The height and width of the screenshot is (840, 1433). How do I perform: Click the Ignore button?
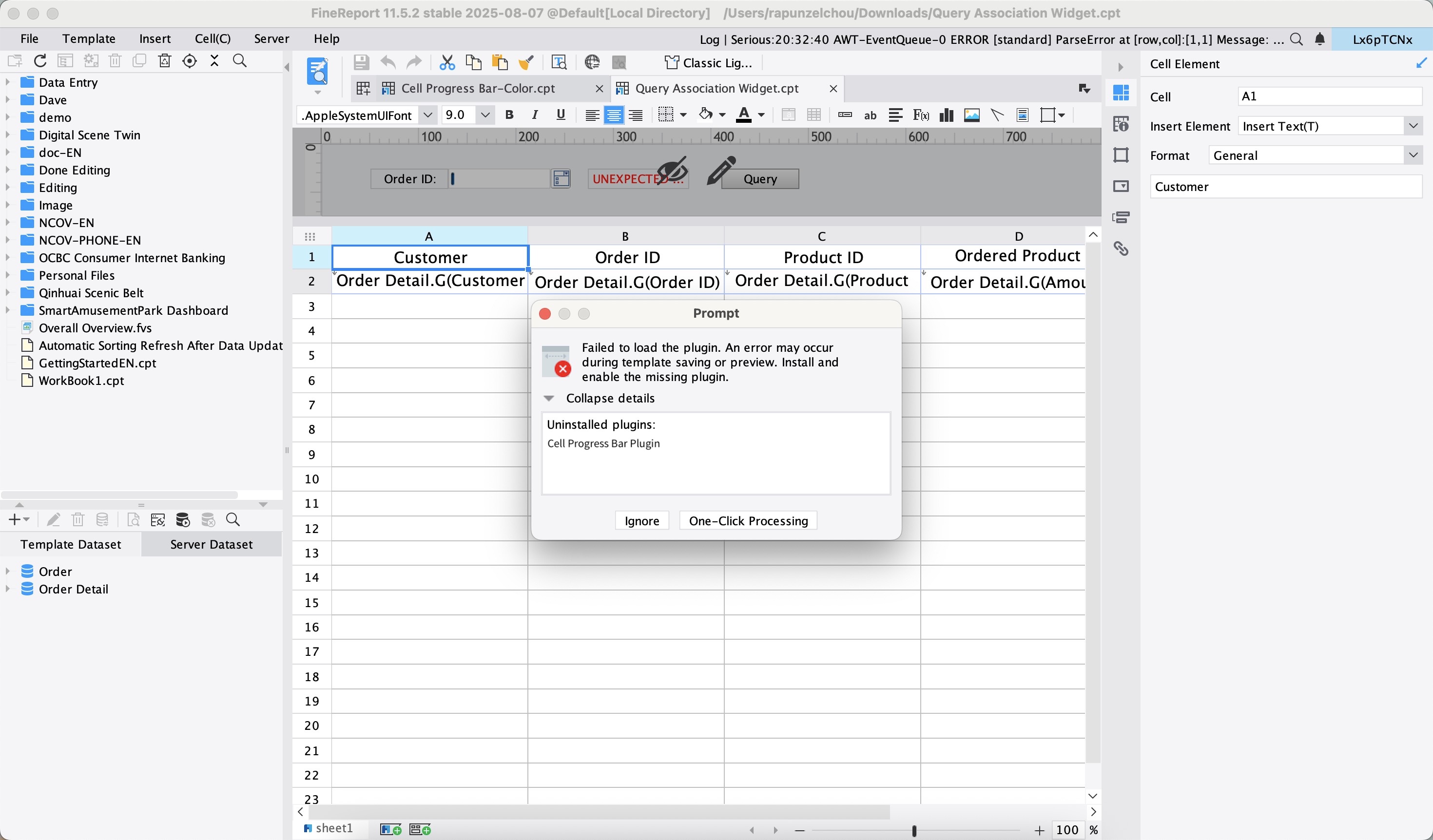click(x=642, y=520)
